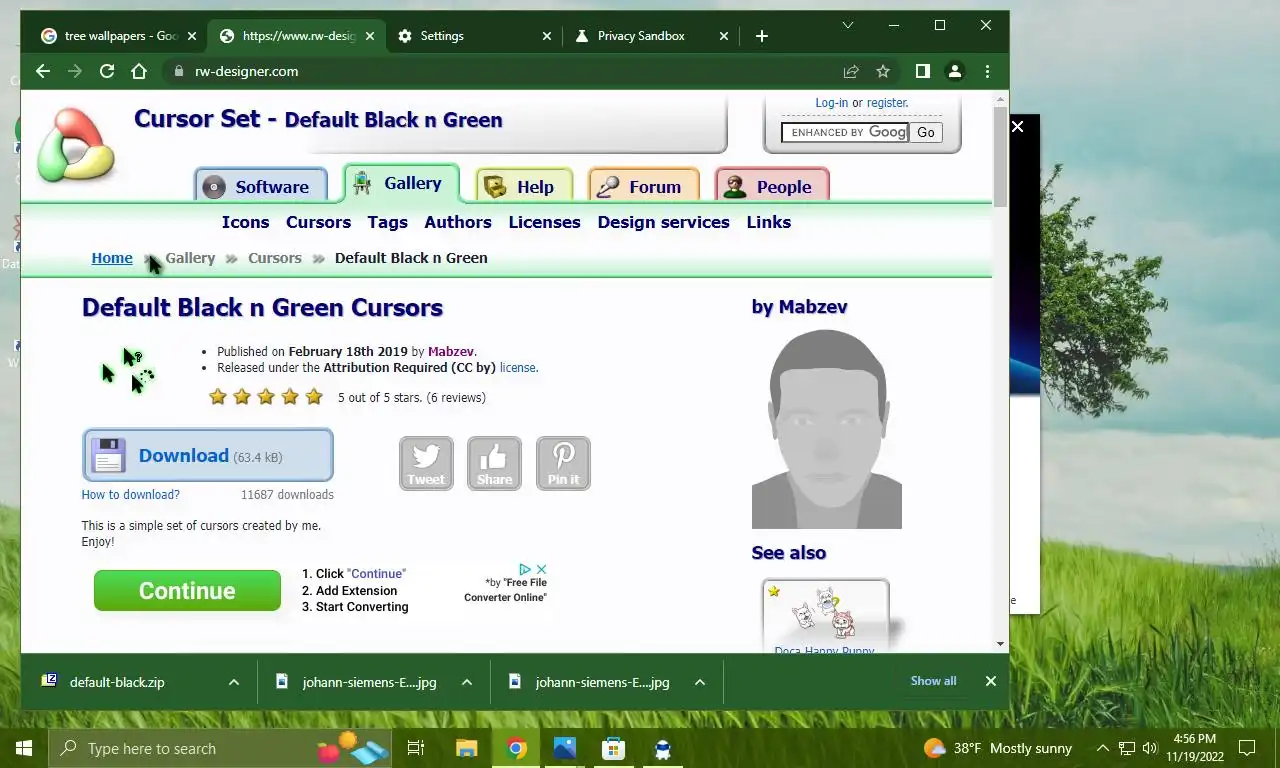Click the Tweet share button
Screen dimensions: 1280x768
coord(426,463)
